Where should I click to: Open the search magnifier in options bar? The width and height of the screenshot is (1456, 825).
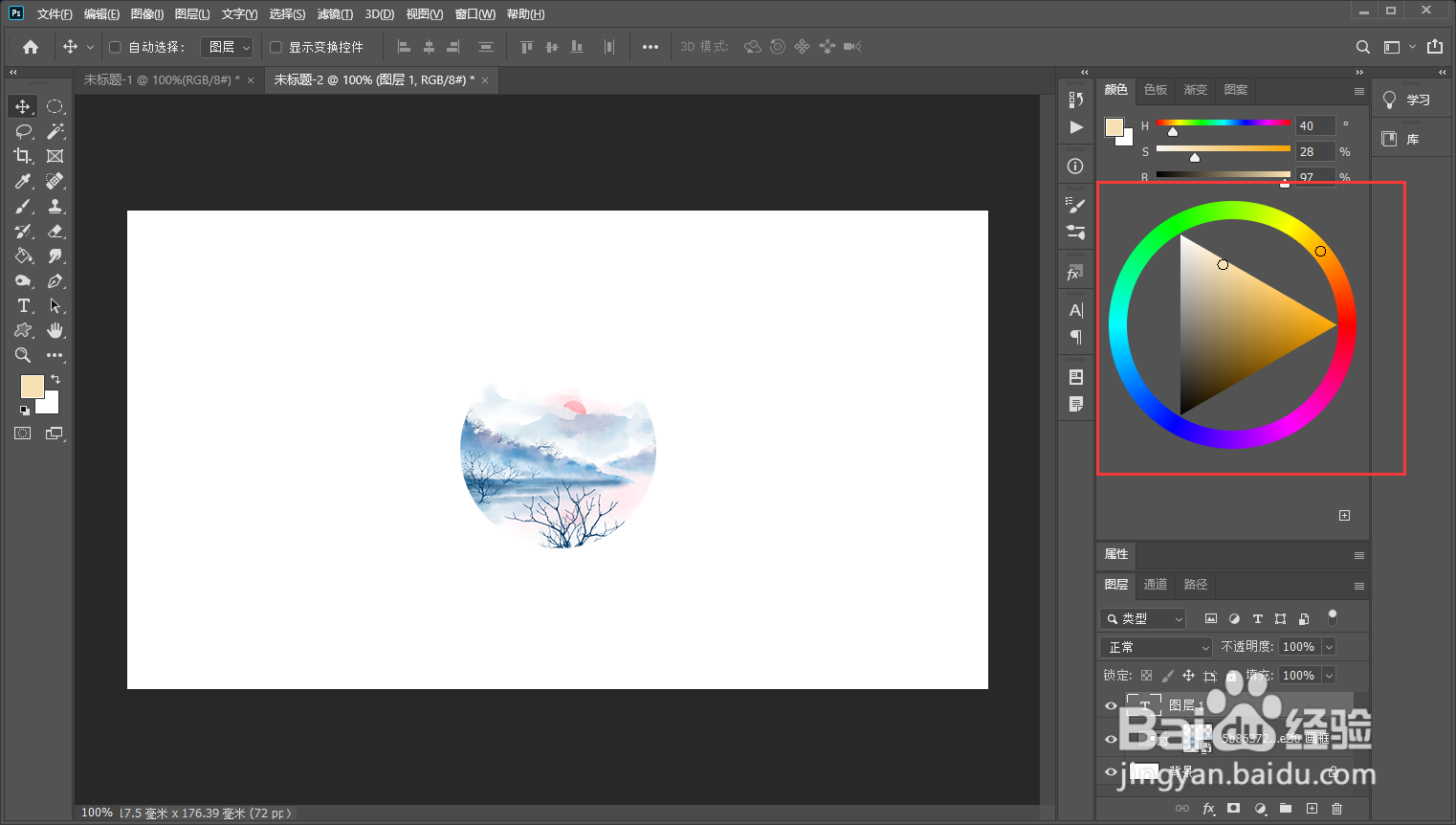click(1363, 47)
